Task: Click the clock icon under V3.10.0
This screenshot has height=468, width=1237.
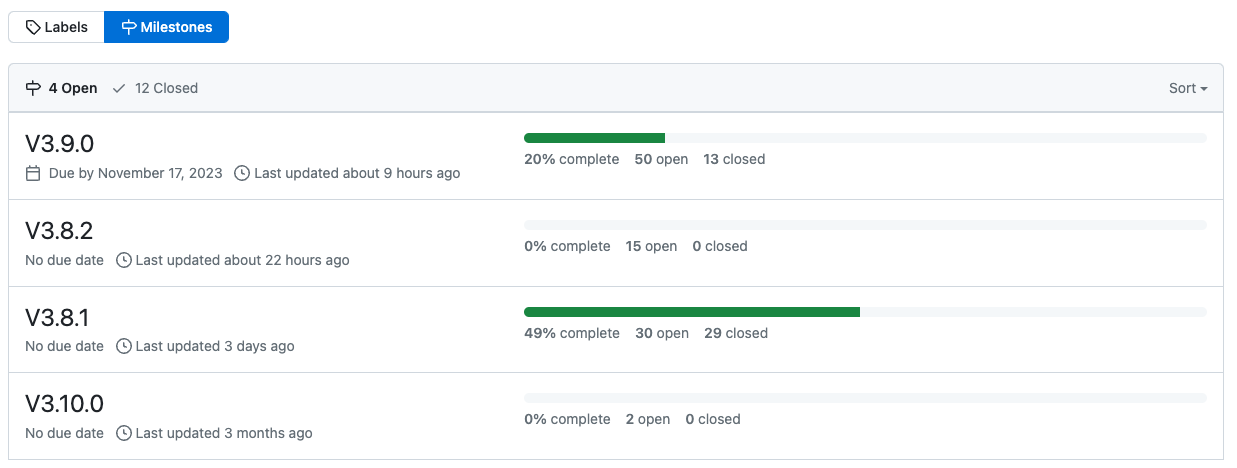Action: 124,433
